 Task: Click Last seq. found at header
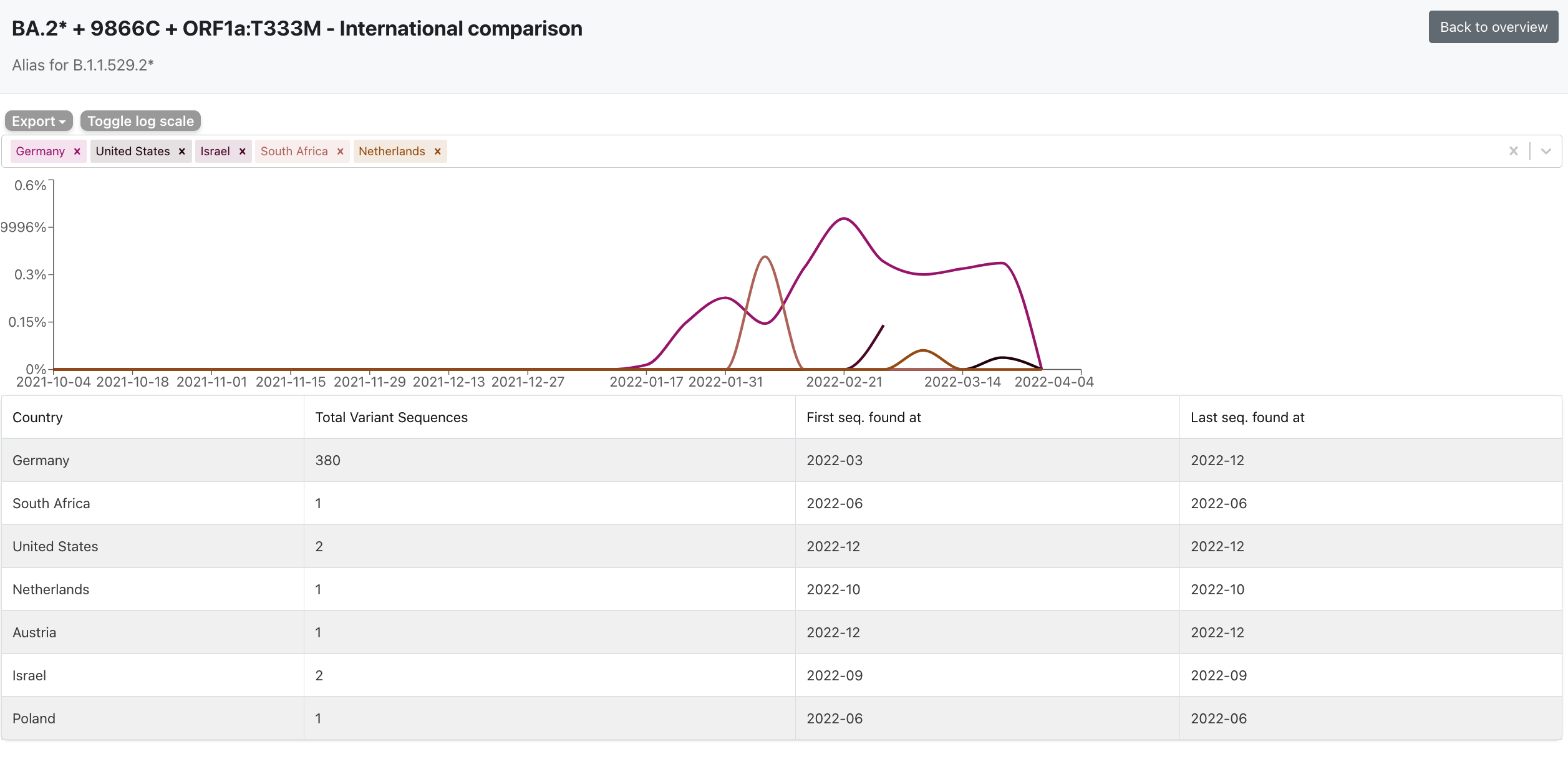pos(1247,417)
